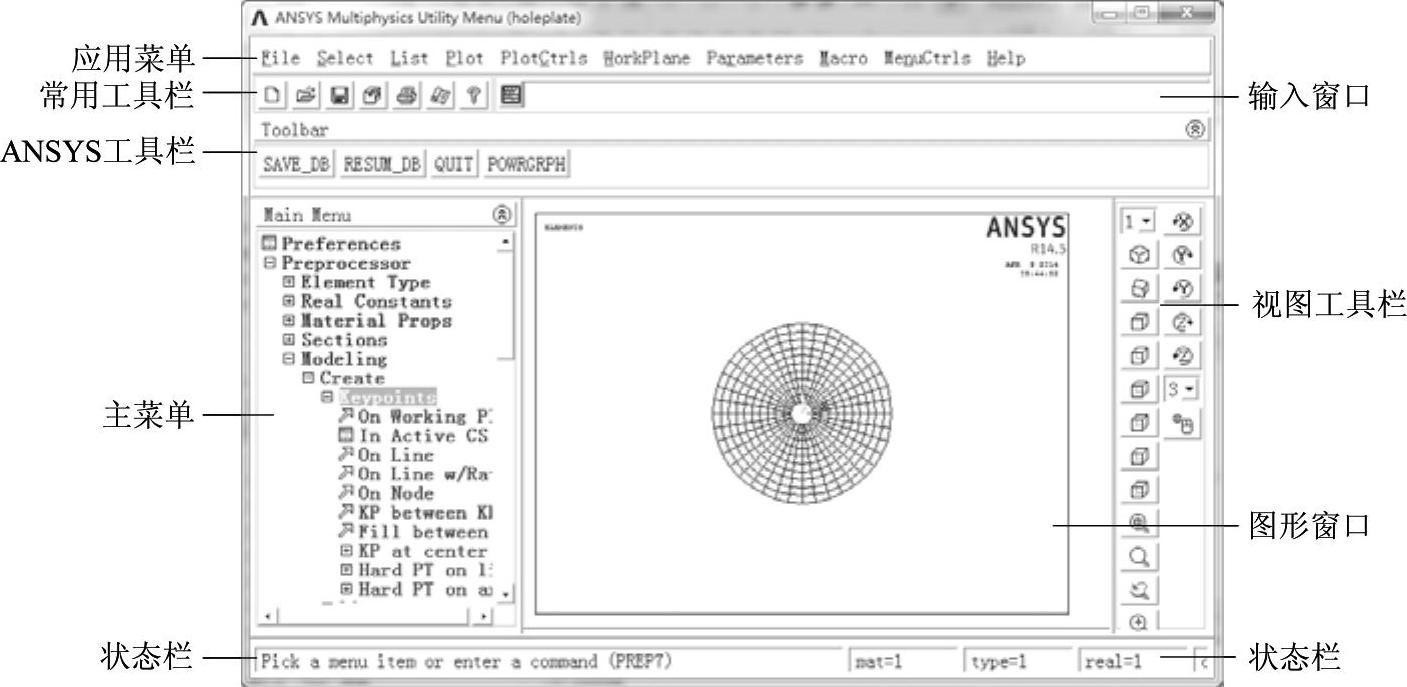Collapse the Modeling tree node
This screenshot has width=1407, height=687.
click(x=289, y=359)
